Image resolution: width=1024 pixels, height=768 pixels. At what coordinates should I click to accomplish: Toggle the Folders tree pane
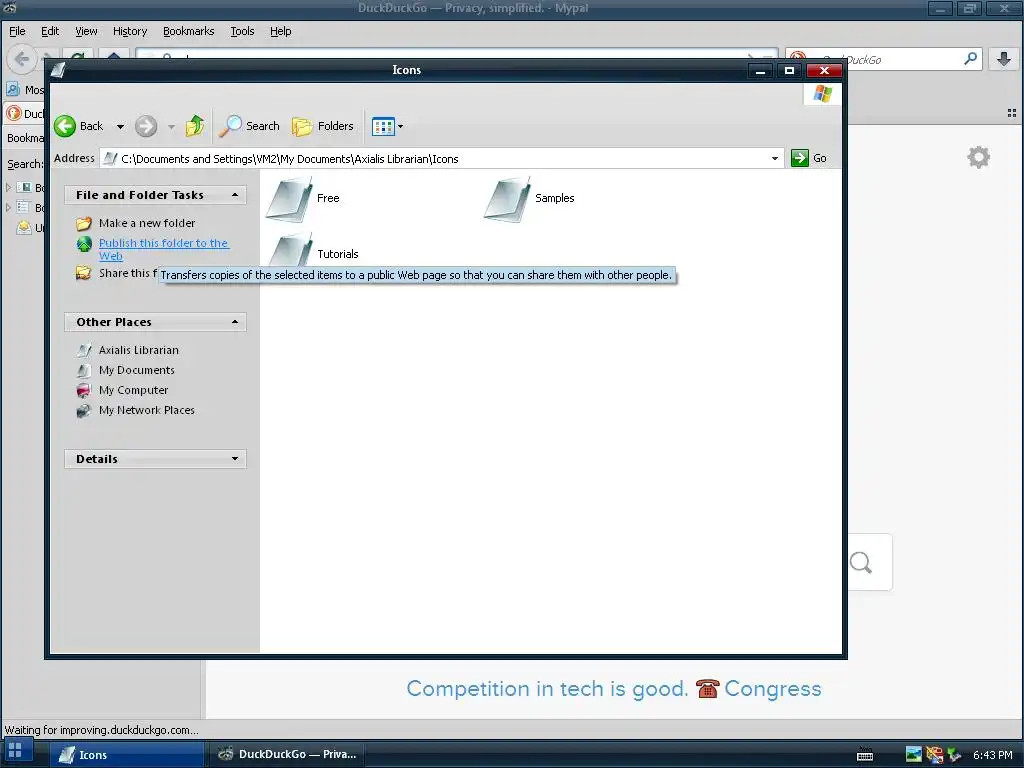[x=323, y=126]
